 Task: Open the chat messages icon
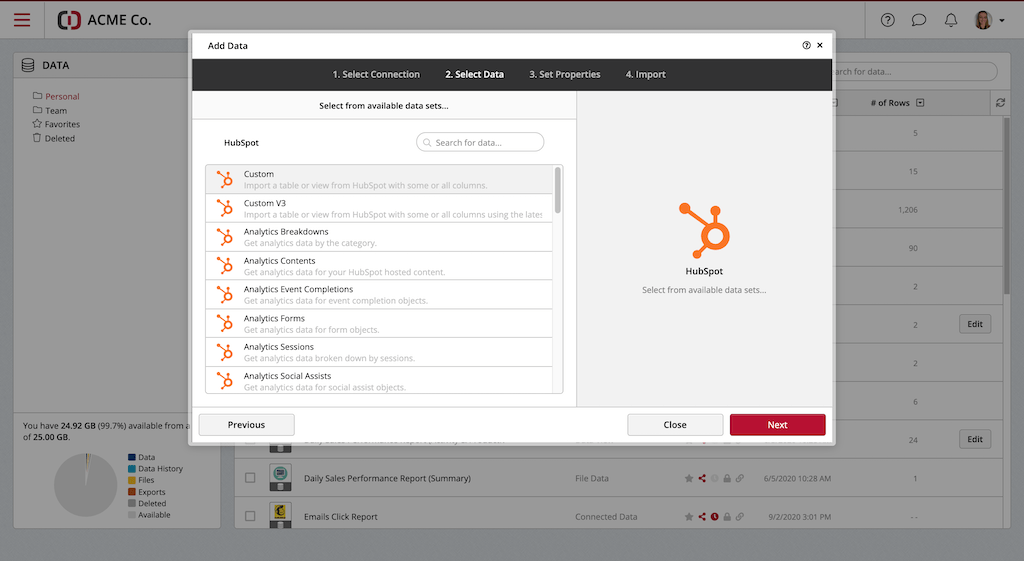(919, 20)
